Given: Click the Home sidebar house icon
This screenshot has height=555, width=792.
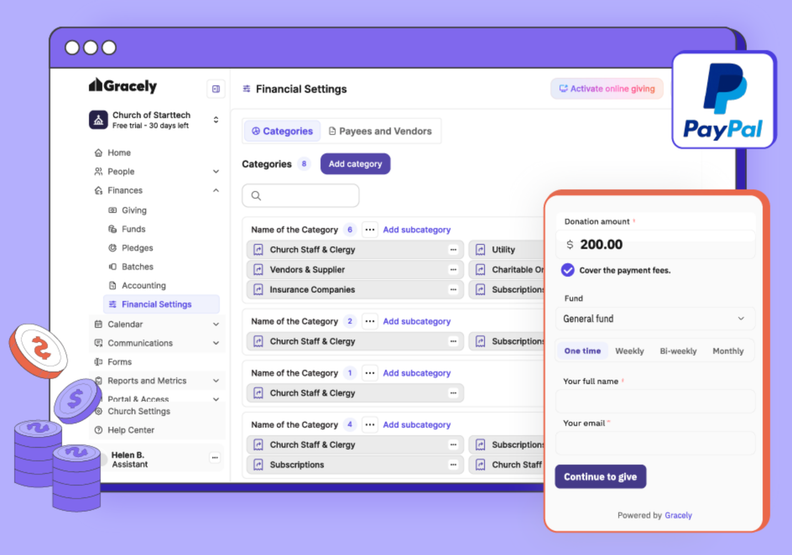Looking at the screenshot, I should pyautogui.click(x=98, y=153).
